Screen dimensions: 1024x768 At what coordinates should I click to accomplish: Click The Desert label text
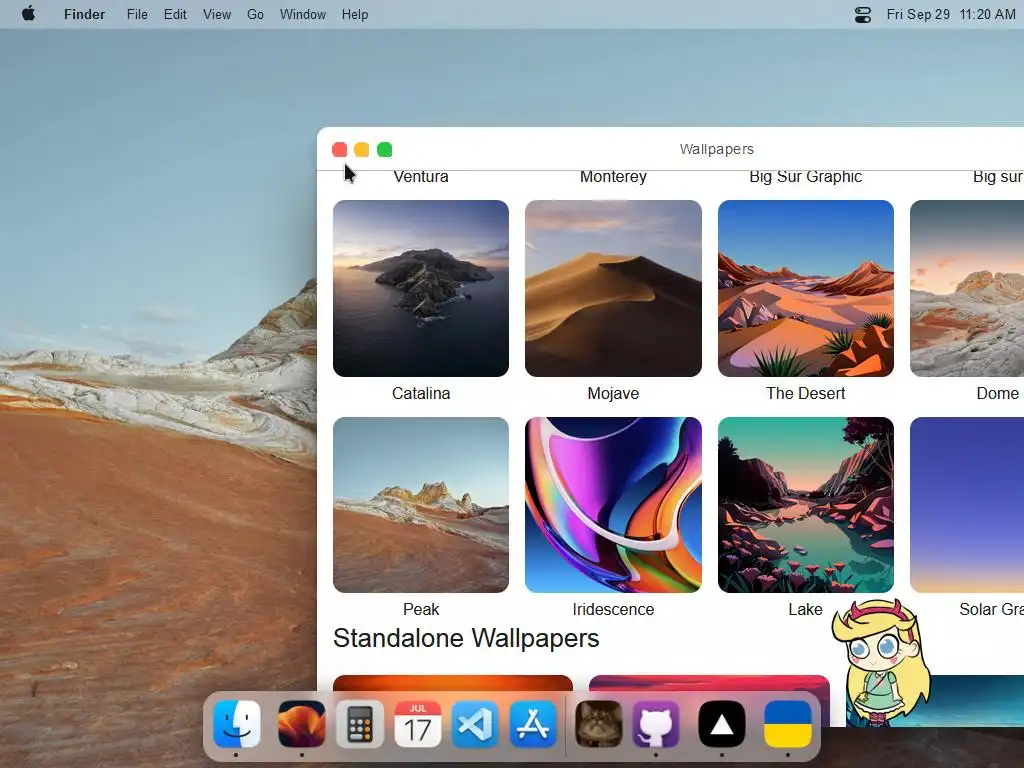806,393
